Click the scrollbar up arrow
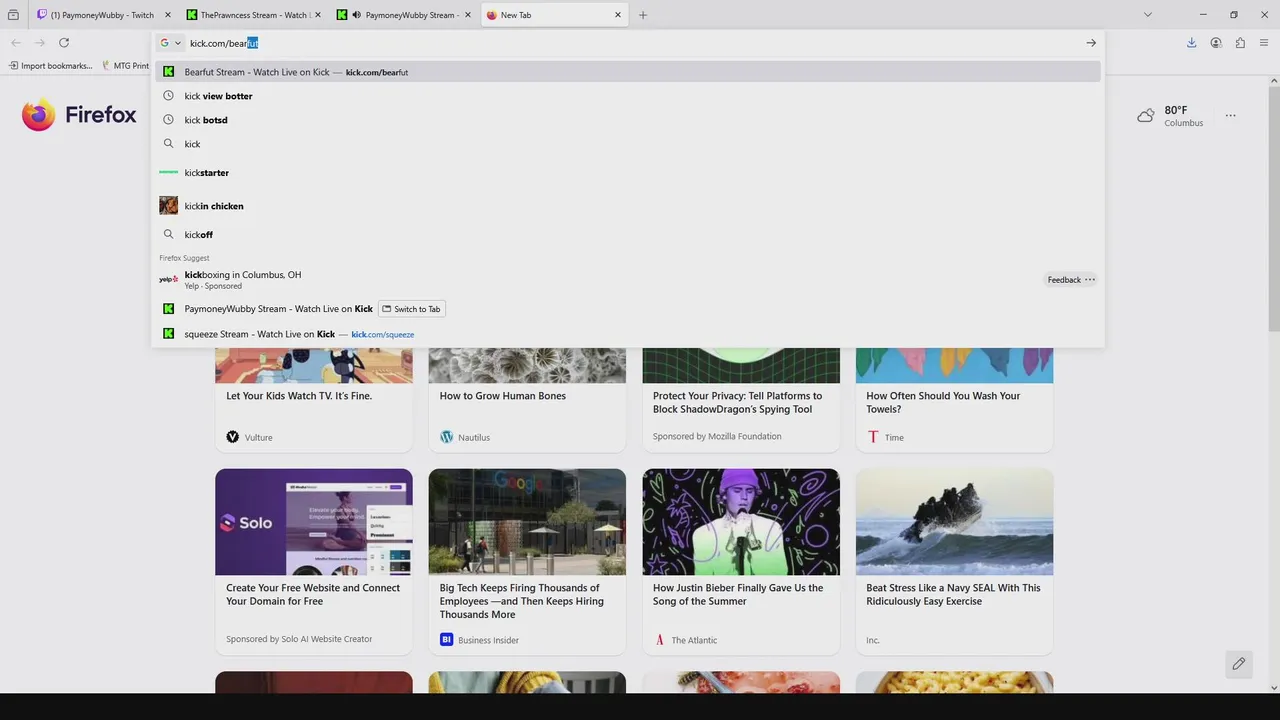 coord(1273,82)
